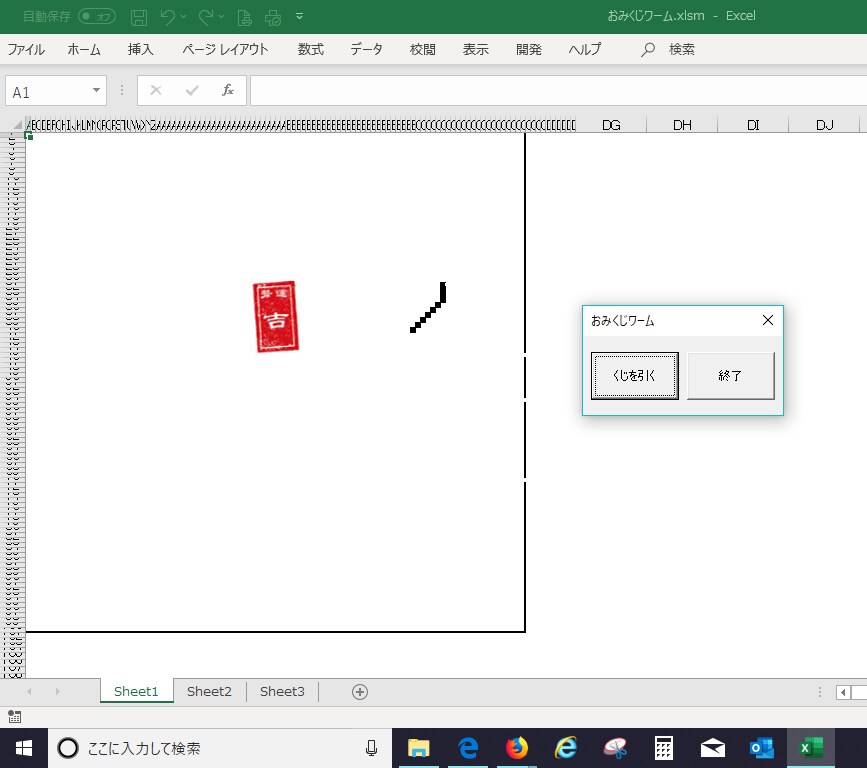Click inside the formula bar field

tap(558, 91)
